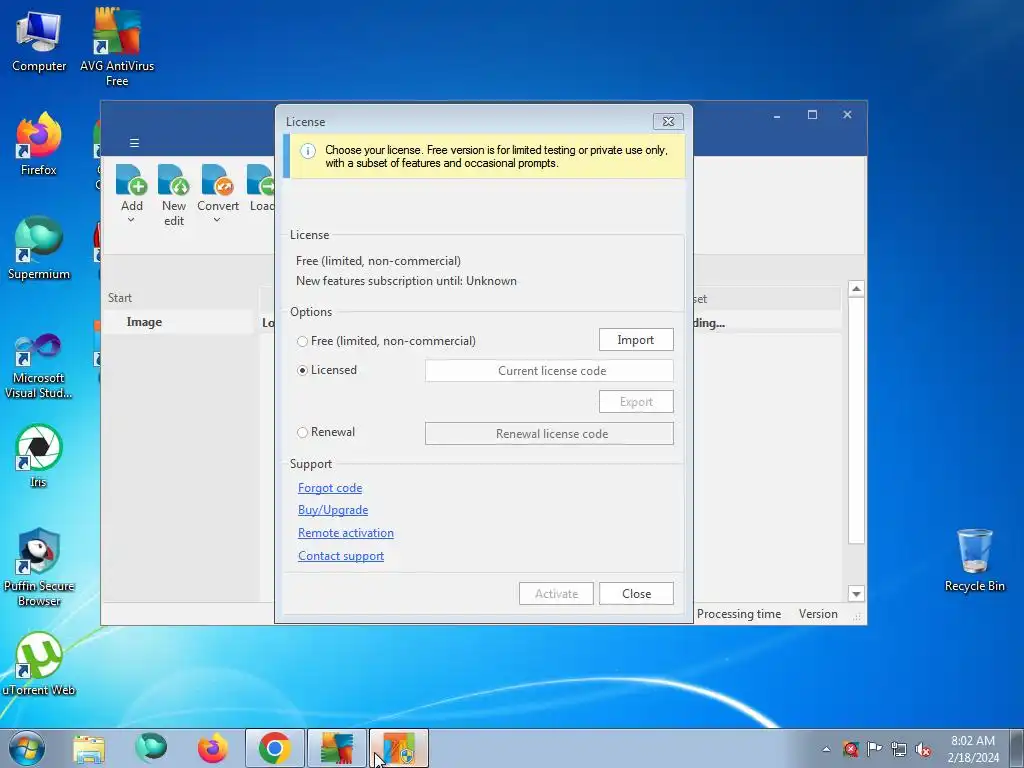Open the Firefox desktop shortcut

tap(39, 144)
